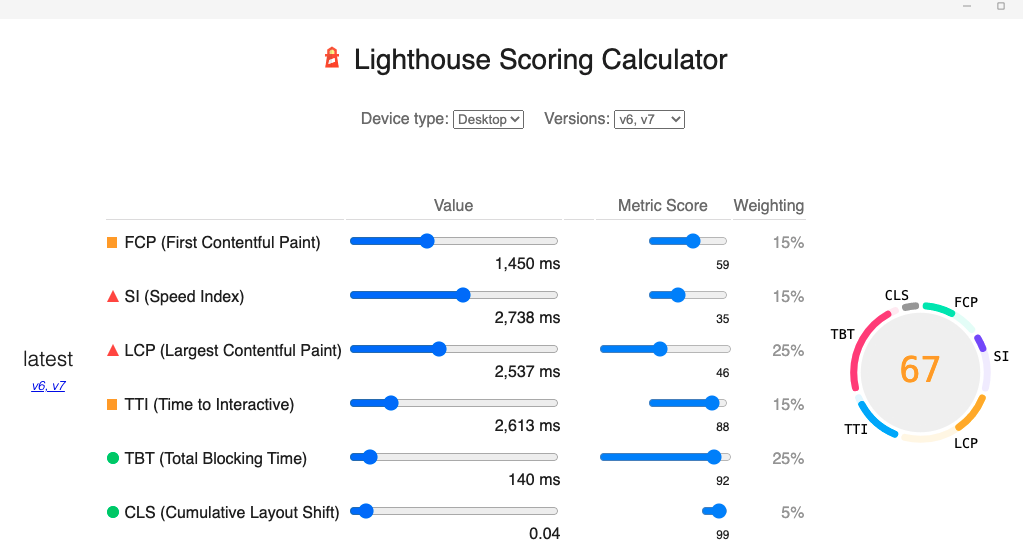Click the TBT (Total Blocking Time) label
1023x550 pixels.
pyautogui.click(x=215, y=459)
